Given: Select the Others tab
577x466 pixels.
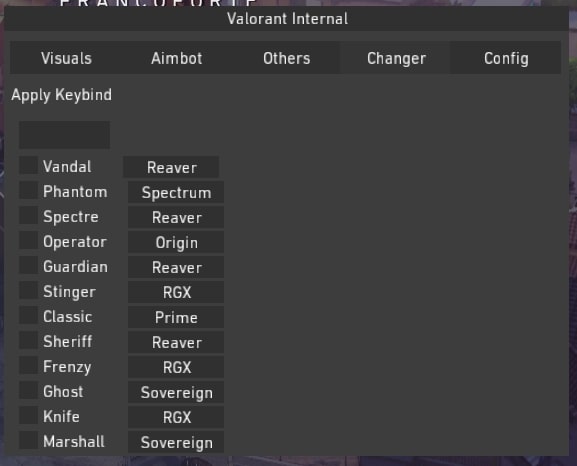Looking at the screenshot, I should pos(286,58).
